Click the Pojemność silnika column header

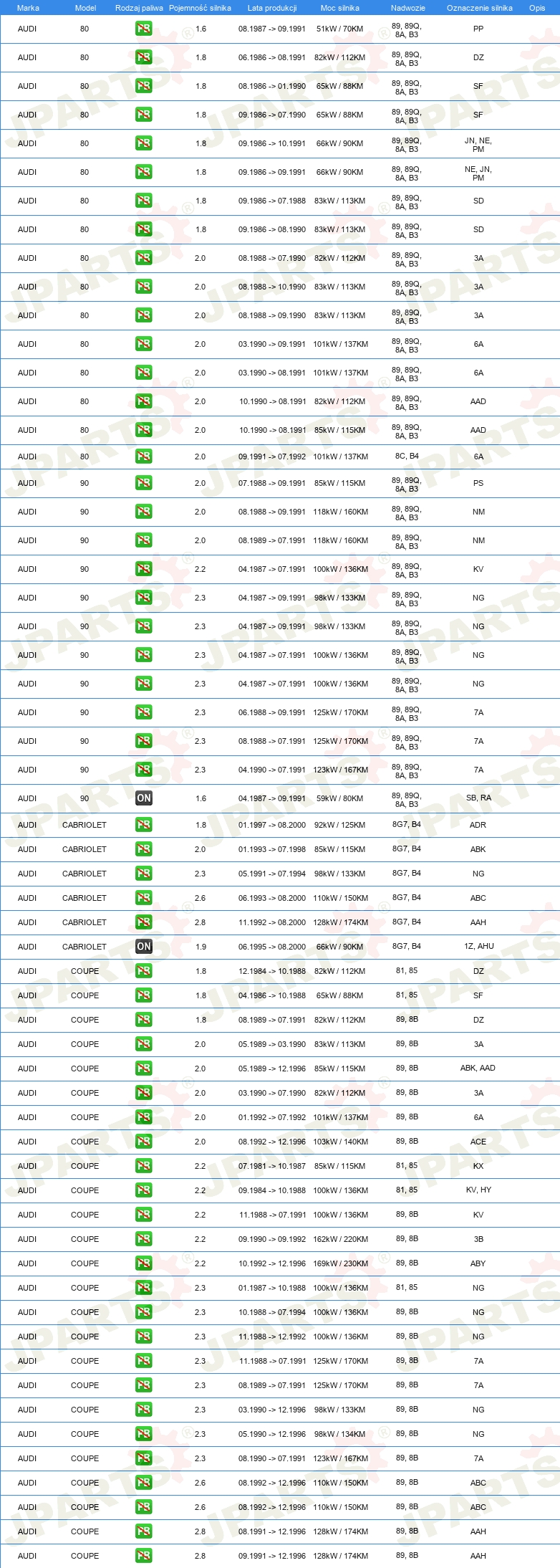pyautogui.click(x=200, y=8)
